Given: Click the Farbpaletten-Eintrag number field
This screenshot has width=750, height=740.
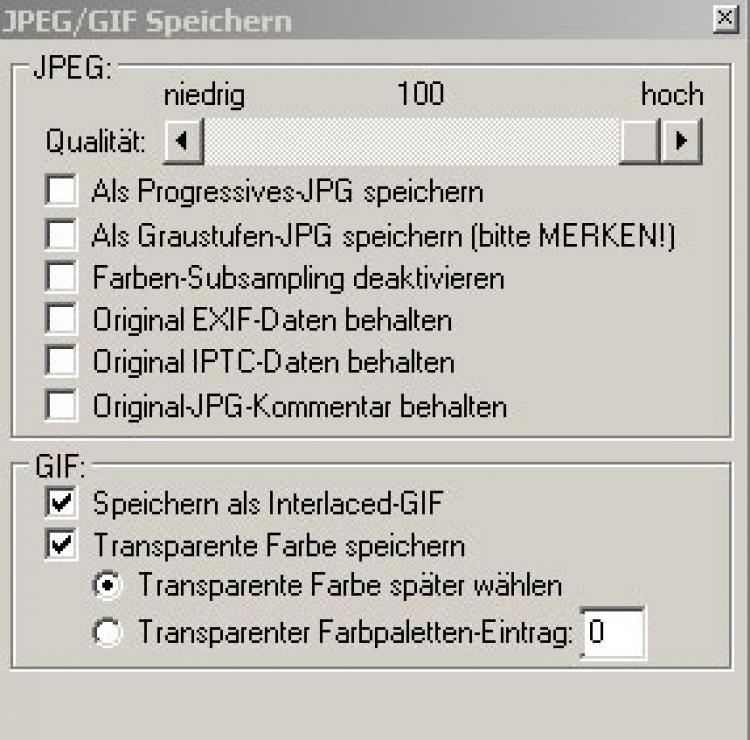Looking at the screenshot, I should [612, 632].
